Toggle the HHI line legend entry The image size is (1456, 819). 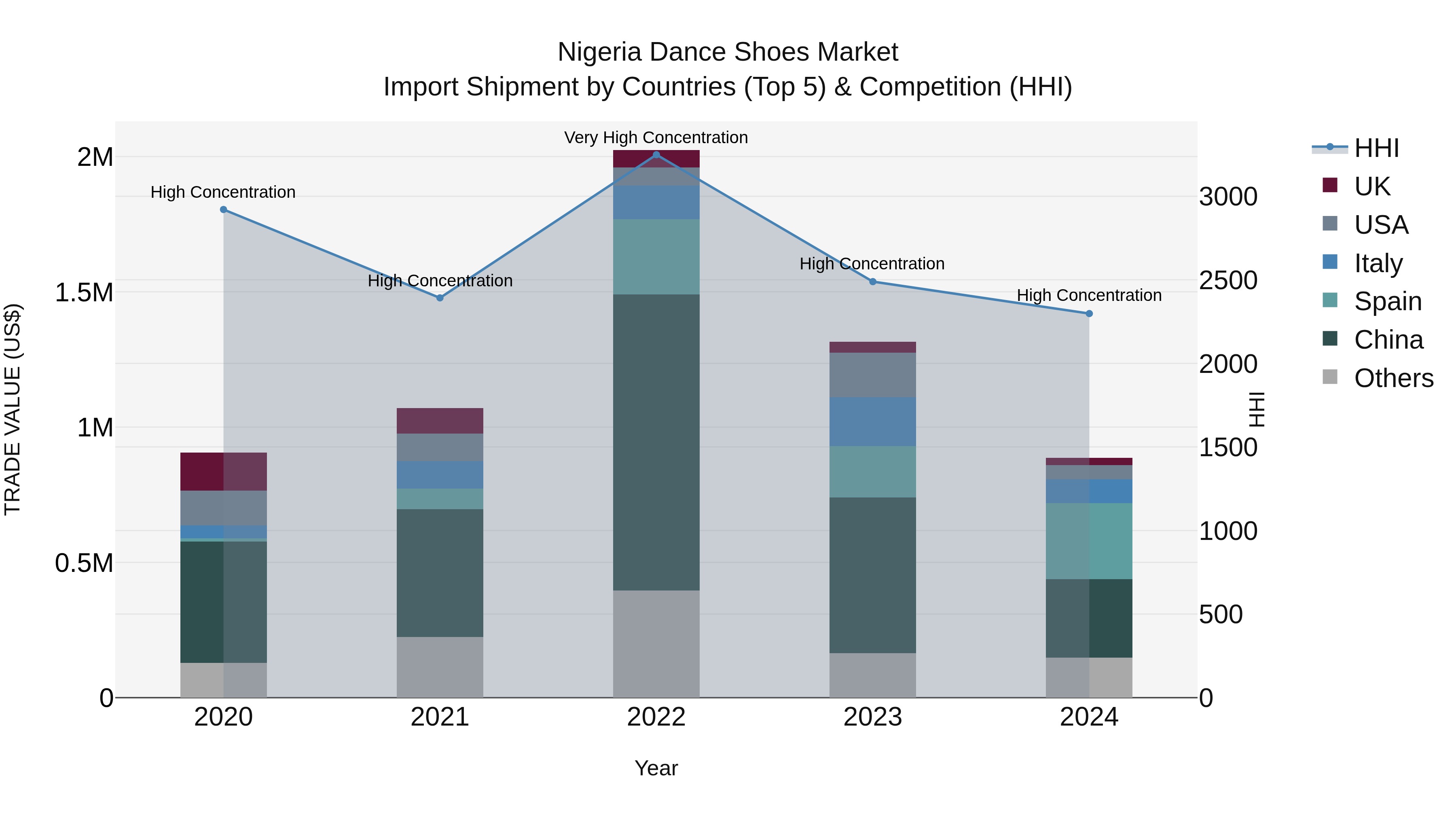[x=1355, y=148]
